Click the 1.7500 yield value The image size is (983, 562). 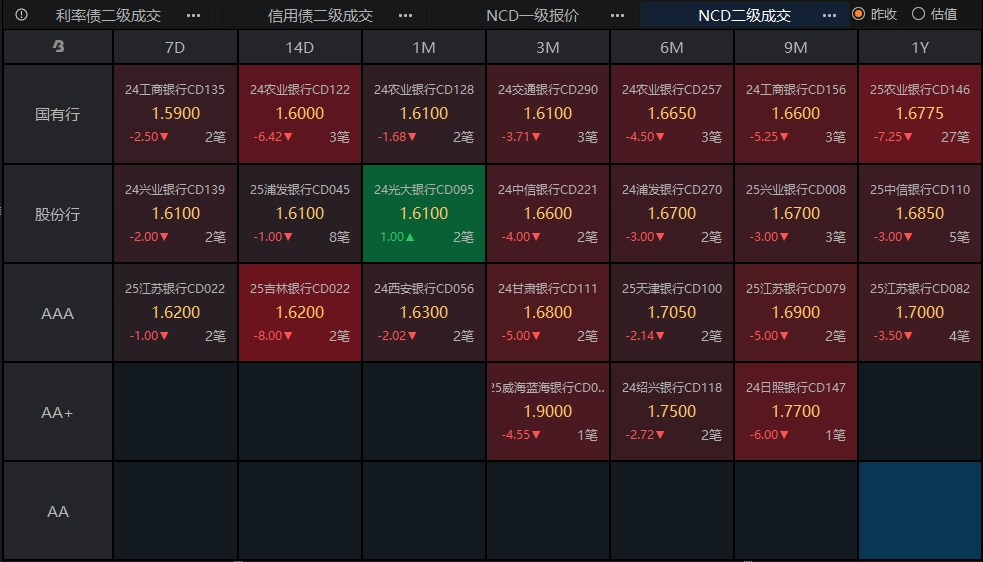pyautogui.click(x=672, y=411)
